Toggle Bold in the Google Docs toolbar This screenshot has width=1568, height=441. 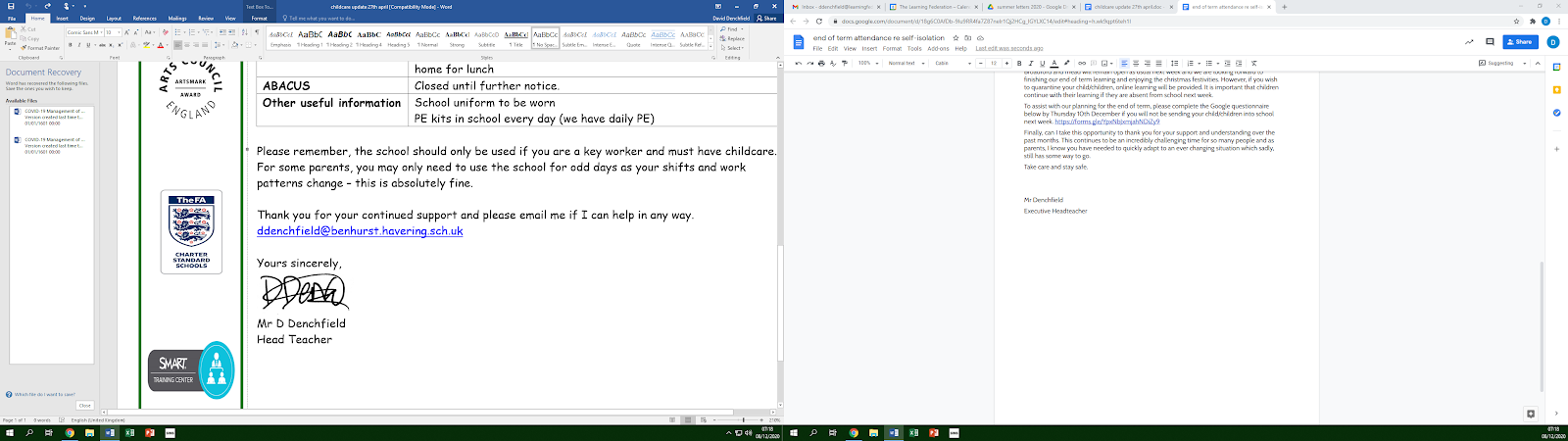pyautogui.click(x=1019, y=63)
